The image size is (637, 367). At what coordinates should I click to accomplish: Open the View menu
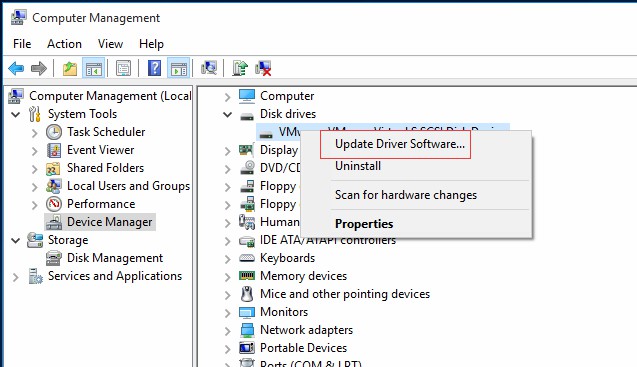(110, 43)
